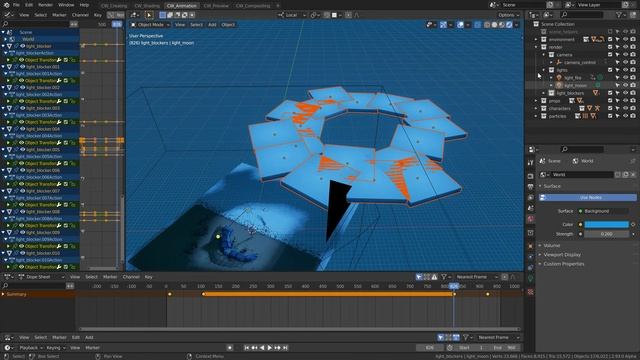Viewport: 640px width, 360px height.
Task: Open the Nearest Frame snapping dropdown in dope sheet
Action: click(476, 277)
